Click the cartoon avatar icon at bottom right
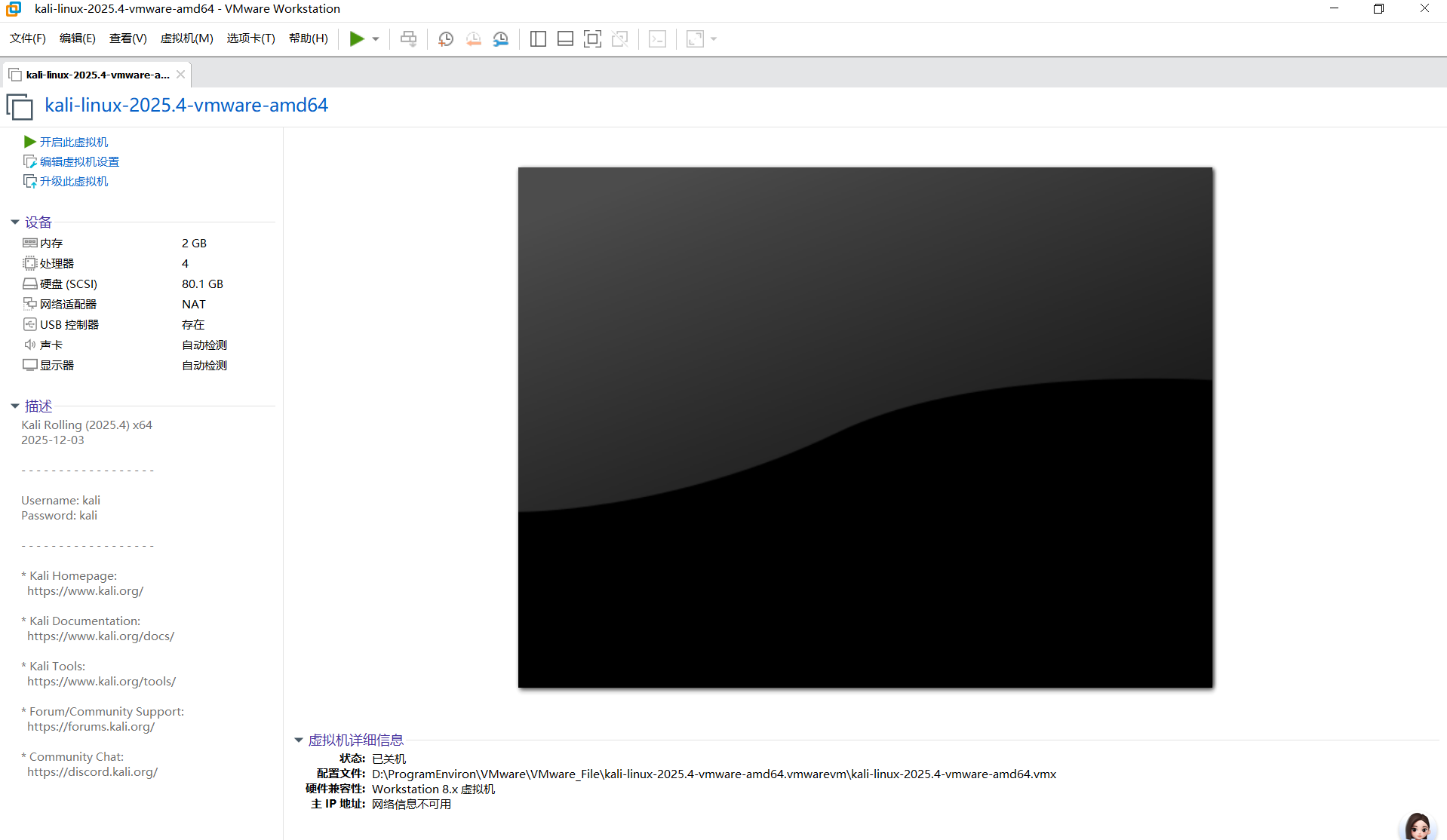This screenshot has width=1447, height=840. pos(1418,826)
